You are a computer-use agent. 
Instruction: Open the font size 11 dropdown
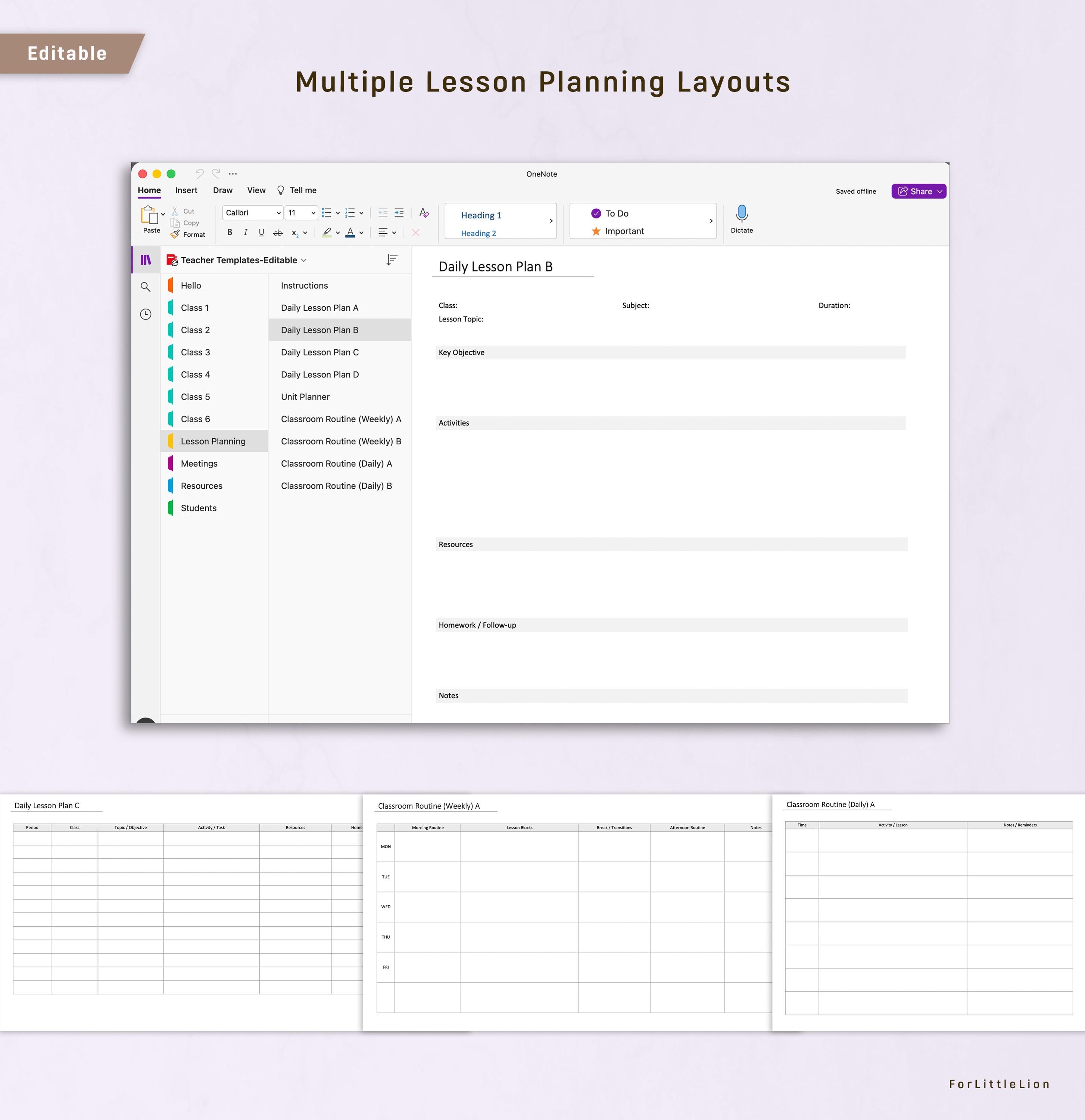pyautogui.click(x=301, y=212)
